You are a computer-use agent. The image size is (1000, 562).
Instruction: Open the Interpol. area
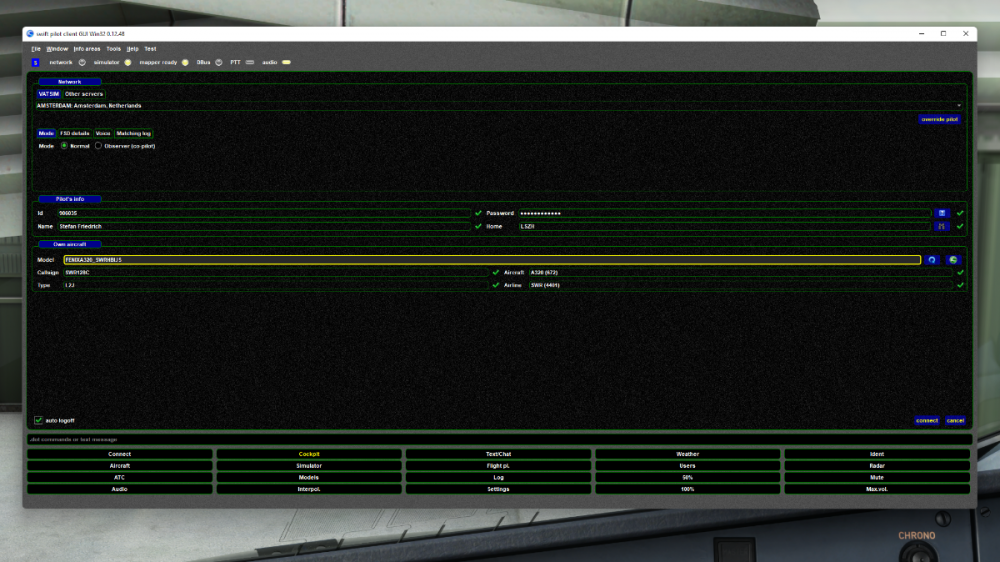click(x=309, y=489)
